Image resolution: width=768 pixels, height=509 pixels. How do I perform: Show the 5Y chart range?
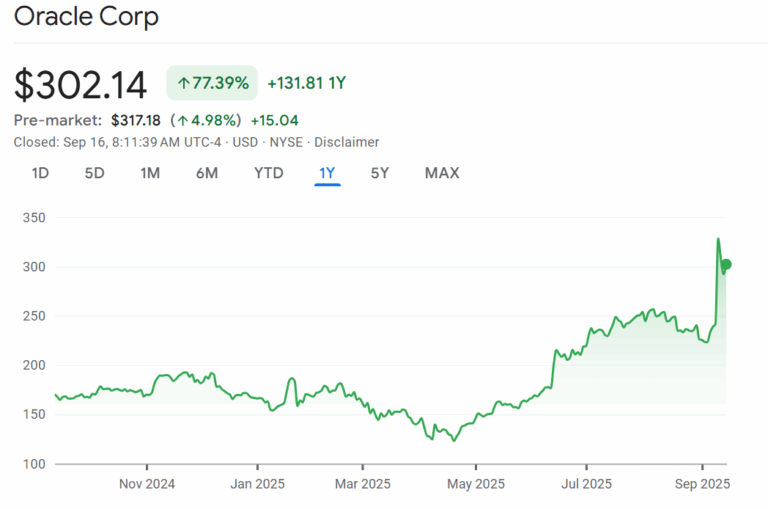pyautogui.click(x=380, y=173)
